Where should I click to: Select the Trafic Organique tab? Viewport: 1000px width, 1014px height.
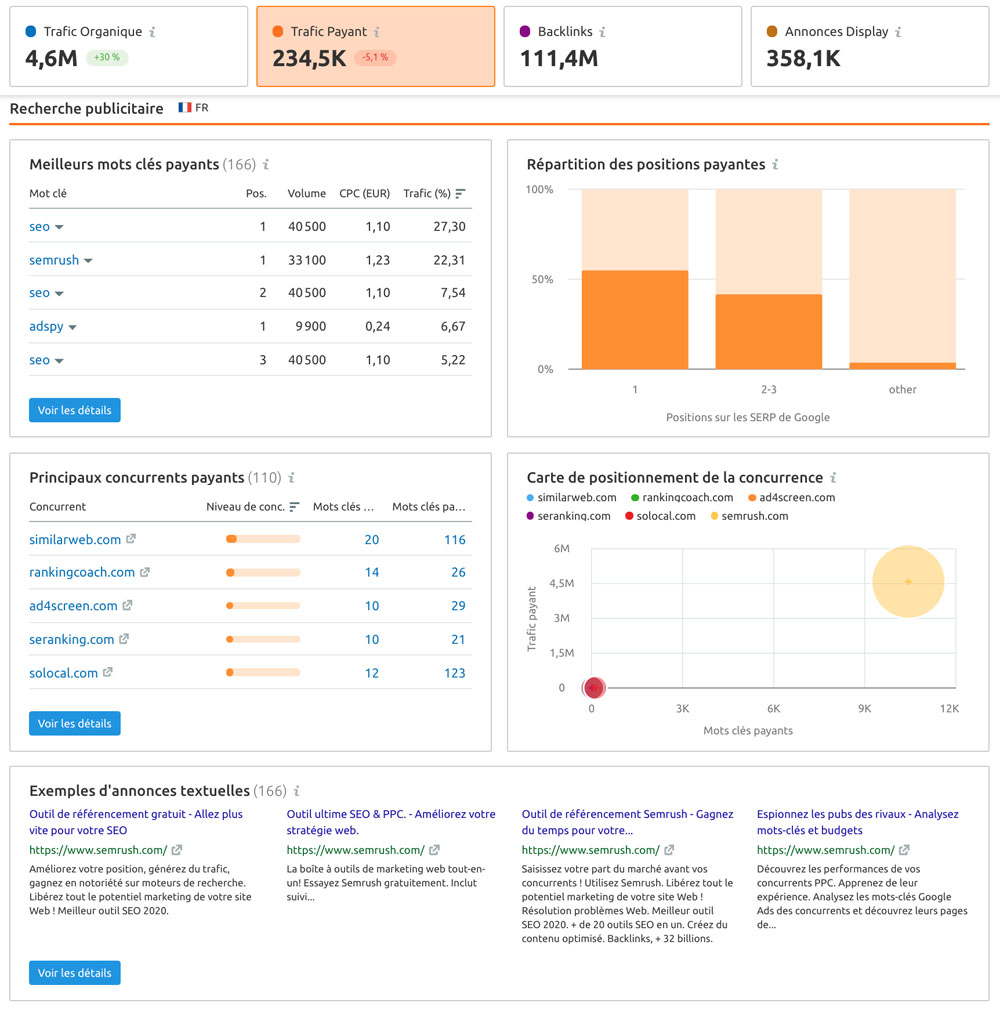tap(129, 47)
